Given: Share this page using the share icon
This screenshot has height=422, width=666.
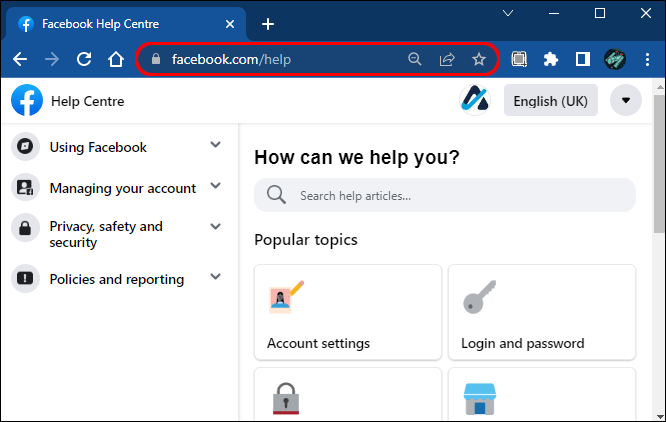Looking at the screenshot, I should 447,59.
